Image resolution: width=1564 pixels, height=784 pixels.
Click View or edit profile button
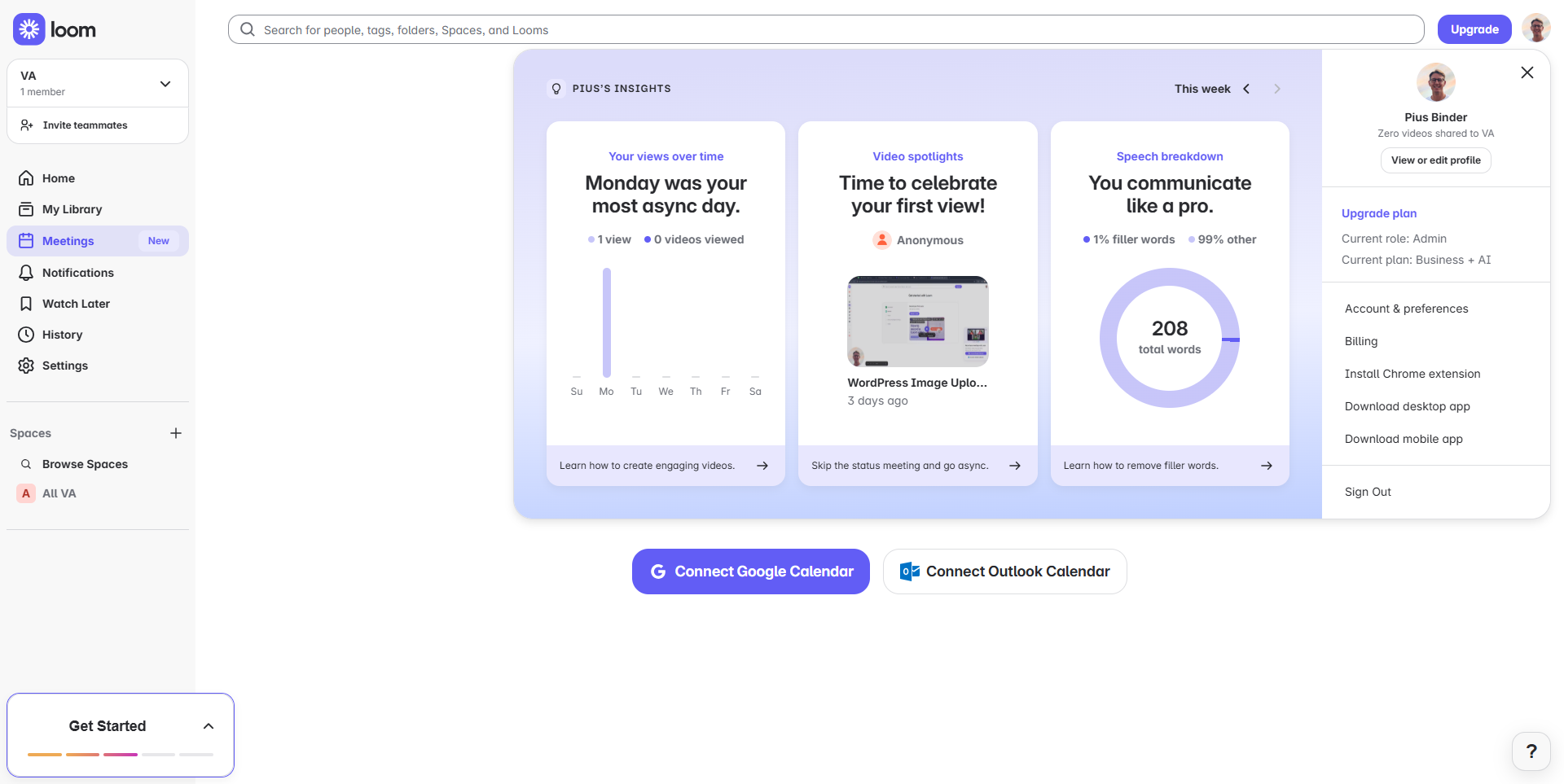coord(1436,160)
